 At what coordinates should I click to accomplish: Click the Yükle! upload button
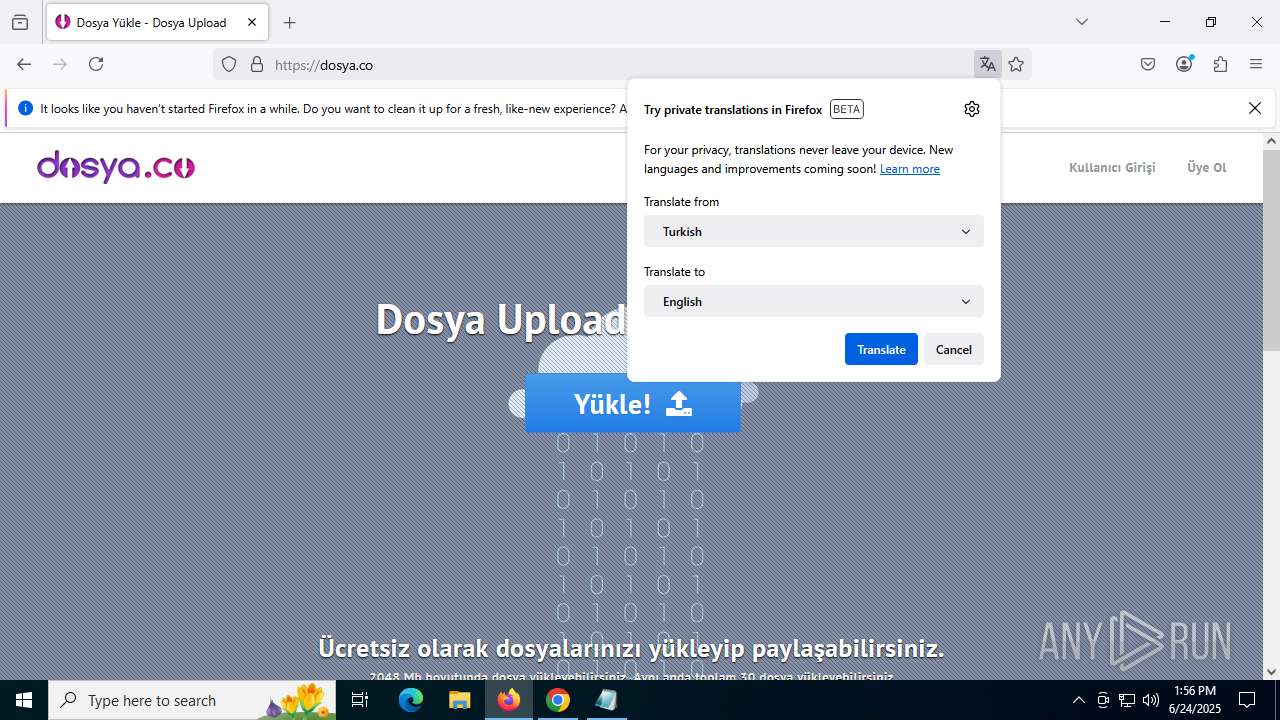point(632,404)
